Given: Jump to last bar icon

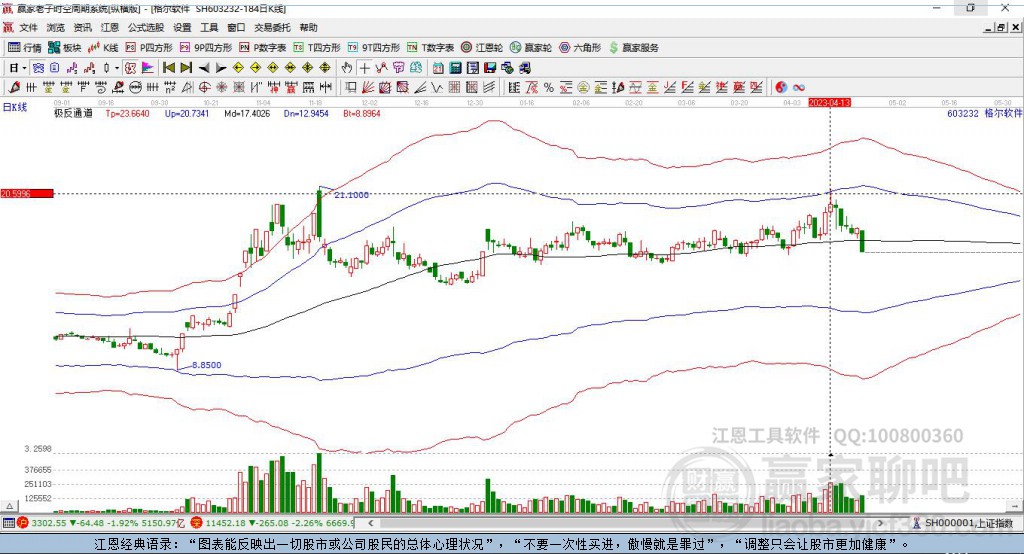Looking at the screenshot, I should 186,68.
